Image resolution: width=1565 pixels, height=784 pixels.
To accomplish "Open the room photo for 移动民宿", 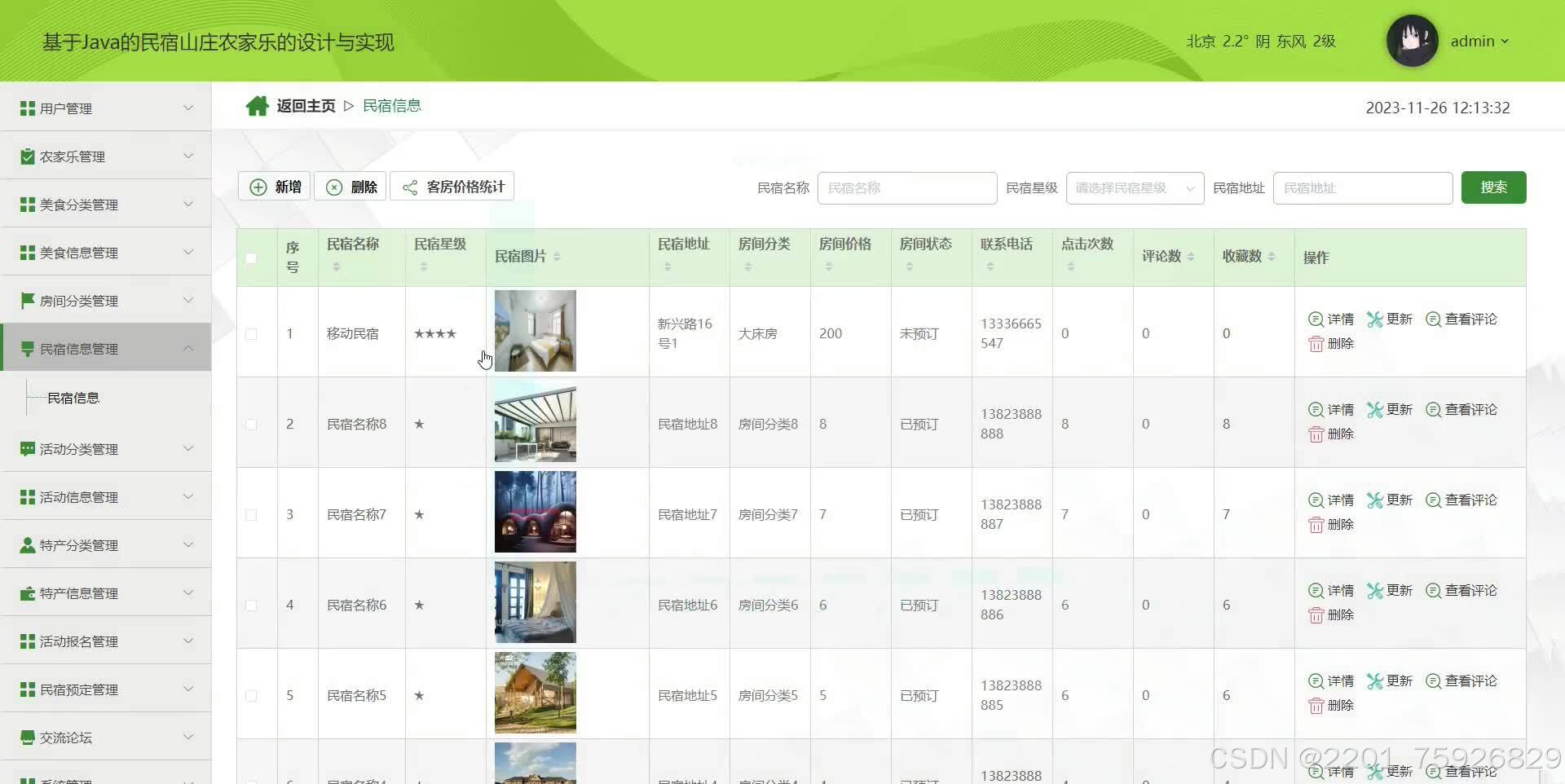I will [536, 331].
